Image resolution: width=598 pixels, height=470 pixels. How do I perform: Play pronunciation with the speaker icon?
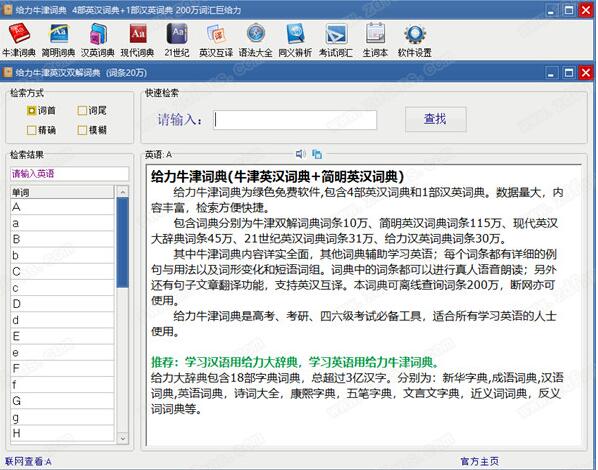pos(301,154)
